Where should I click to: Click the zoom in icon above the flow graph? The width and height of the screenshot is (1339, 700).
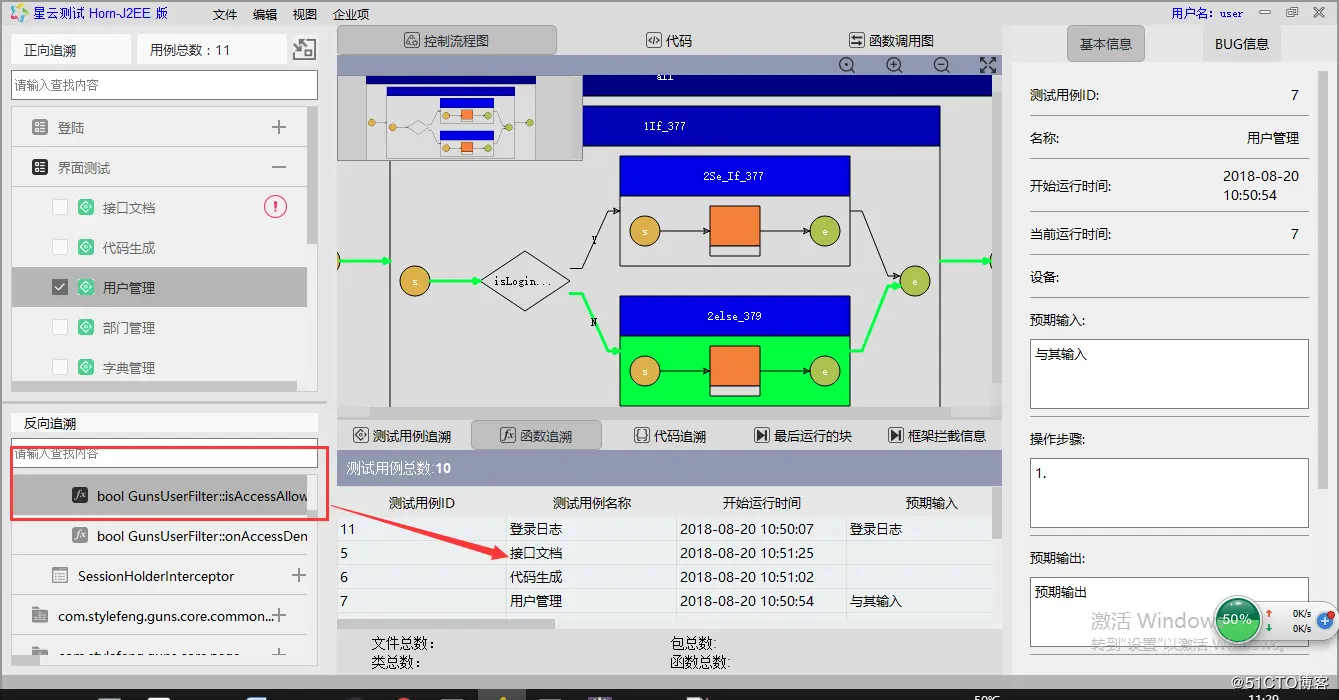click(893, 64)
